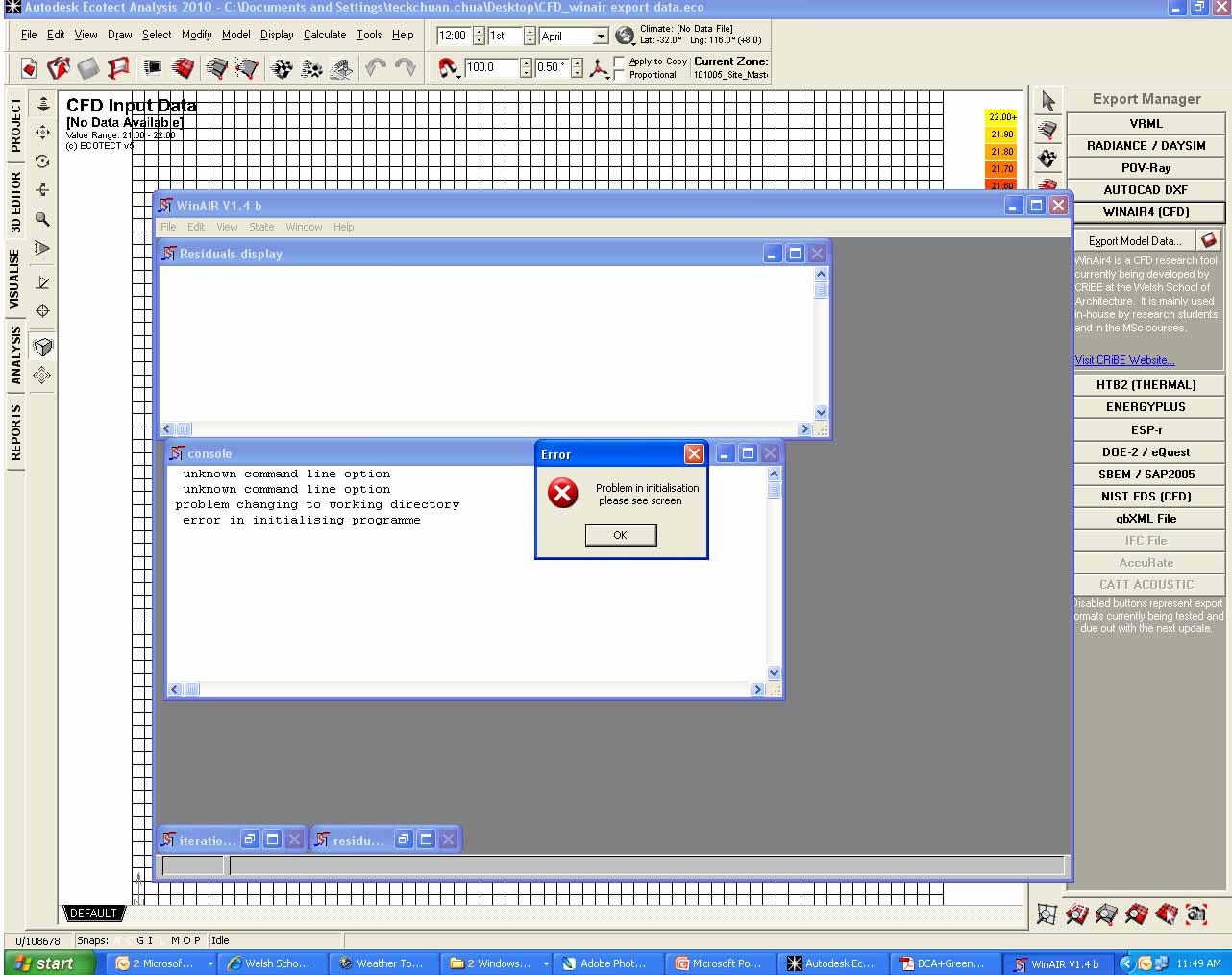Click the arrow pointer icon in right toolbar

pyautogui.click(x=1047, y=101)
